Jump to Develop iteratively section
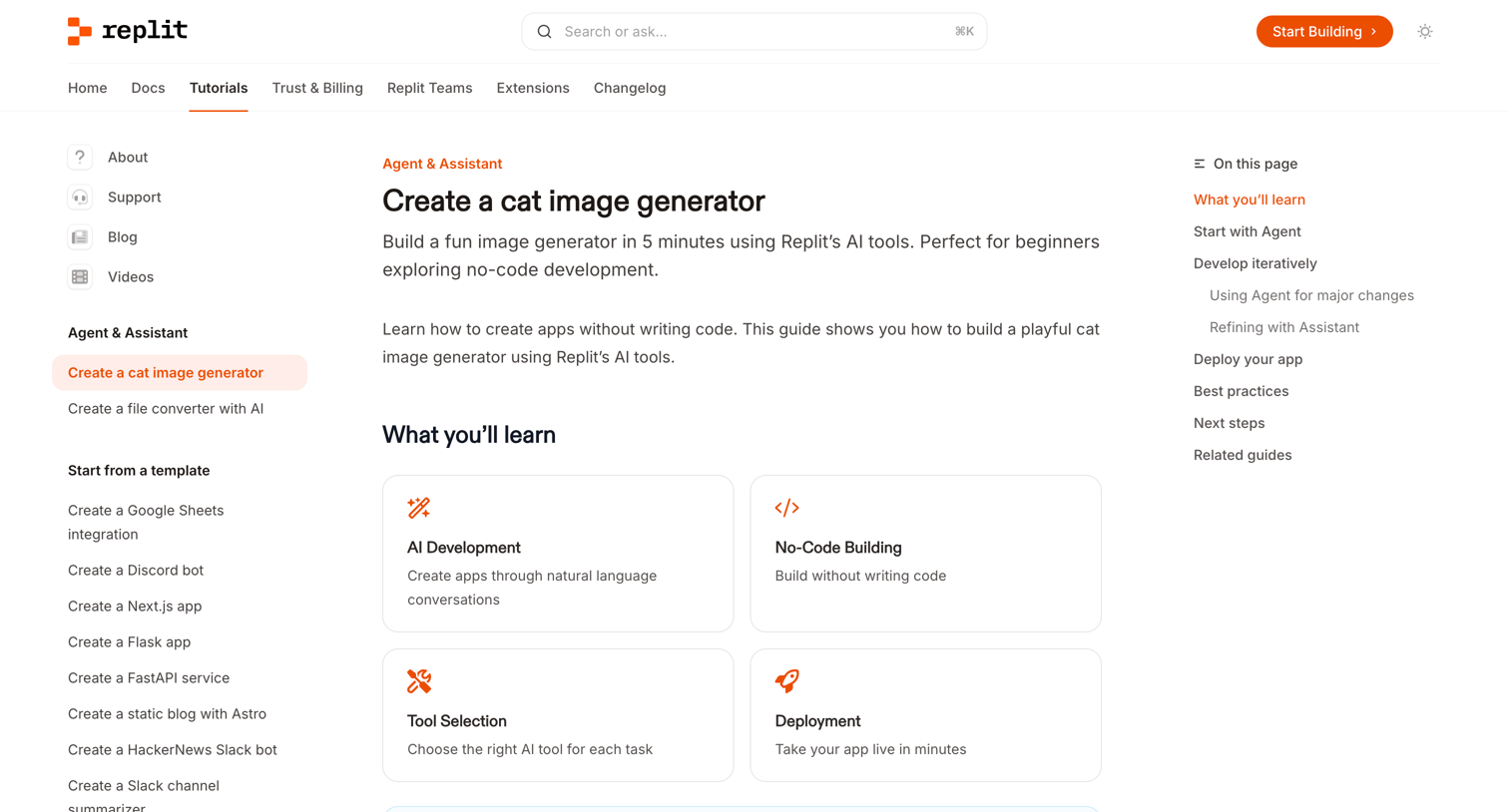Screen dimensions: 1509x812 [1256, 263]
